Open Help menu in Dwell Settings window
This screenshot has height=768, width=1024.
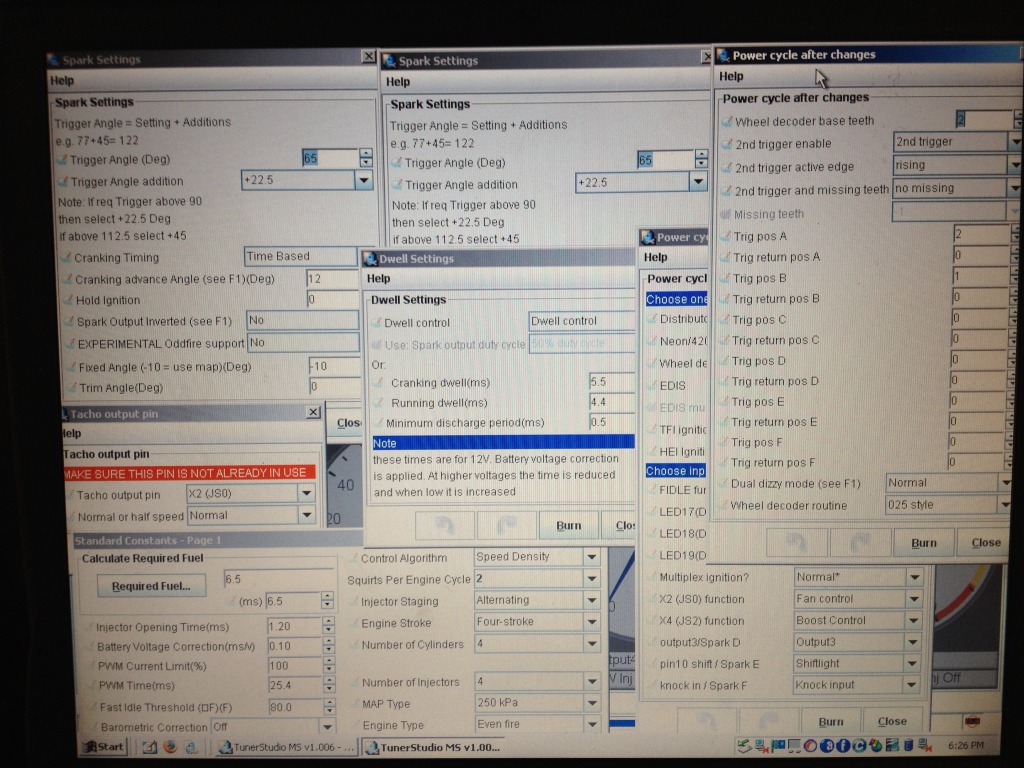coord(378,279)
